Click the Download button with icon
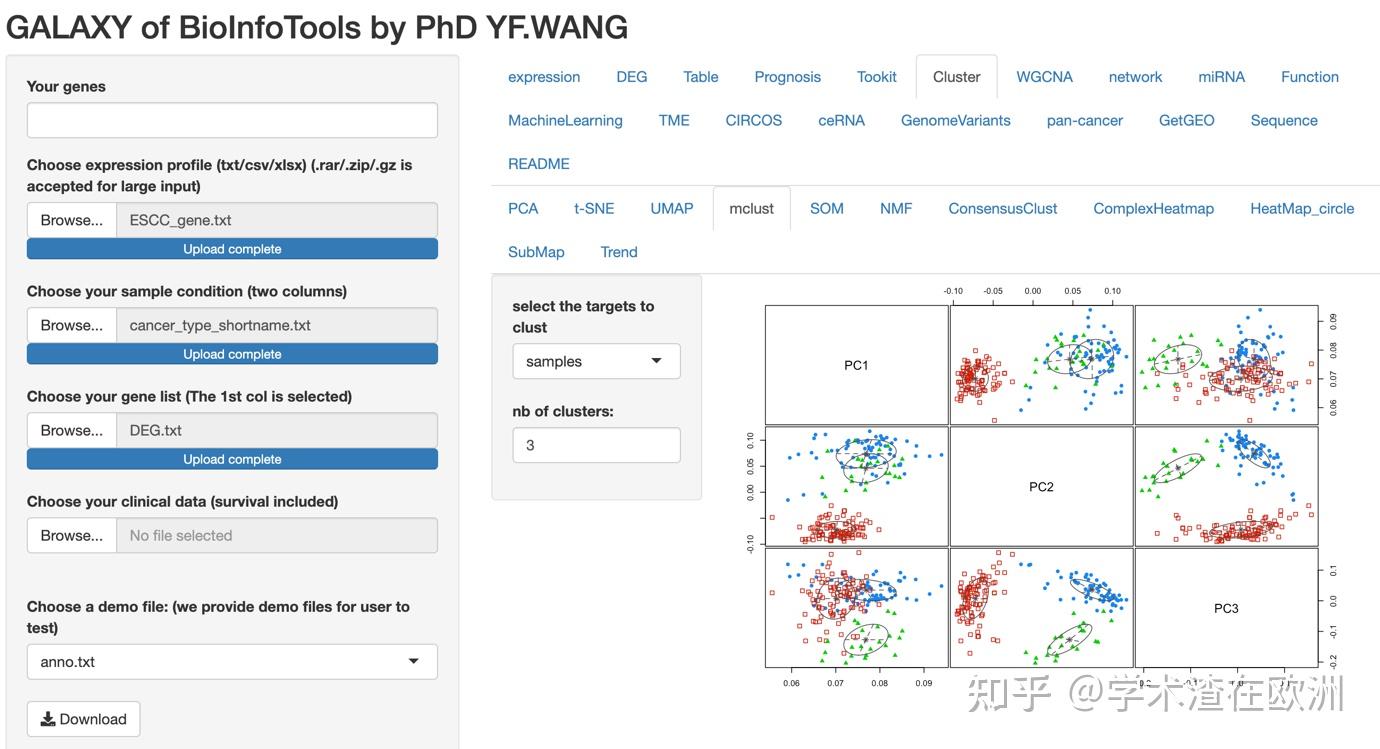The image size is (1380, 749). 83,719
